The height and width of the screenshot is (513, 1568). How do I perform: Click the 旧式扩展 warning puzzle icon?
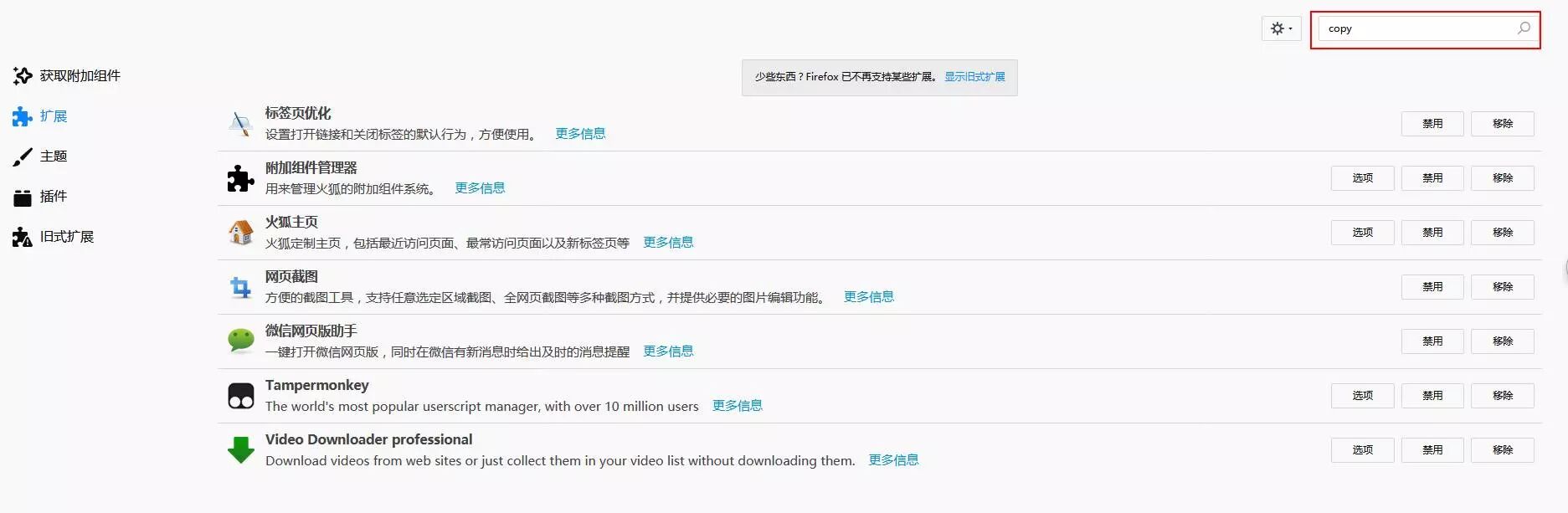point(23,237)
